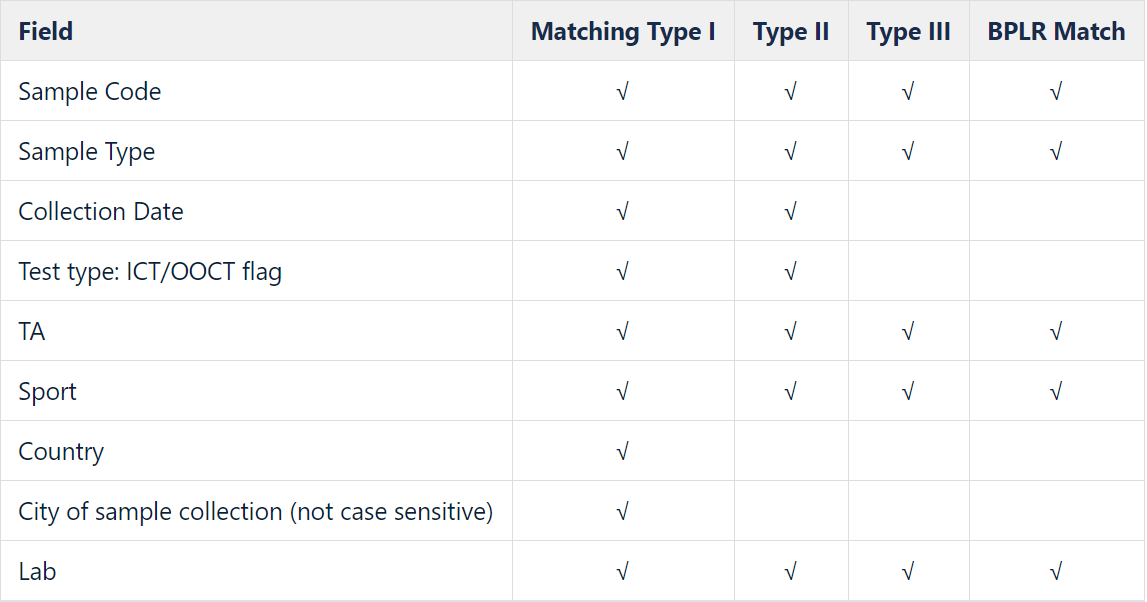Viewport: 1147px width, 602px height.
Task: Click the Collection Date field cell
Action: point(256,211)
